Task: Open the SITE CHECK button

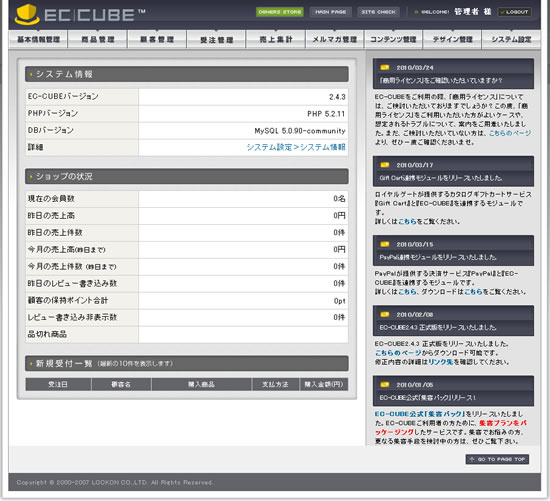Action: 378,12
